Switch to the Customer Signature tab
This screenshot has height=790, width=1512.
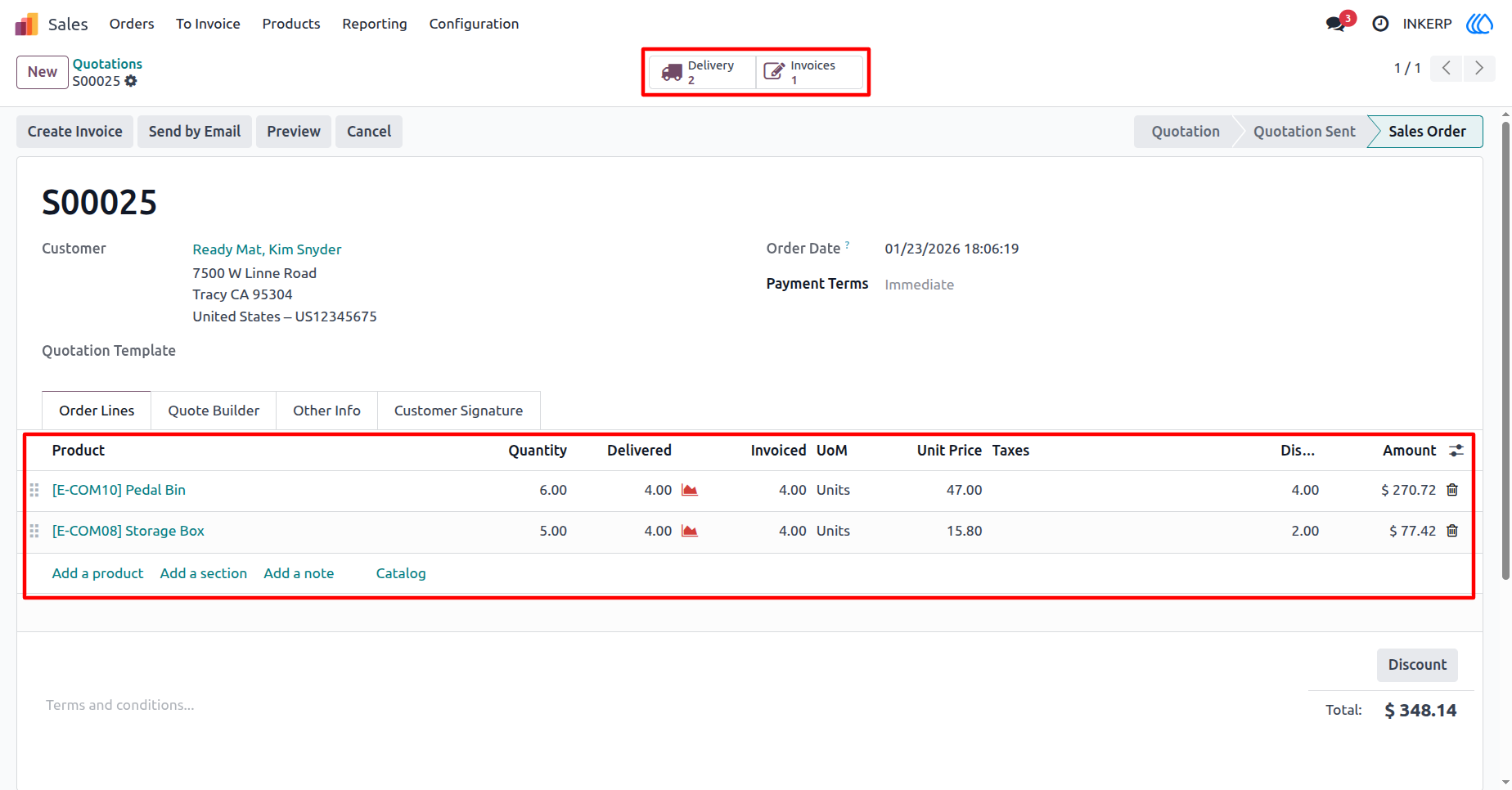tap(458, 411)
